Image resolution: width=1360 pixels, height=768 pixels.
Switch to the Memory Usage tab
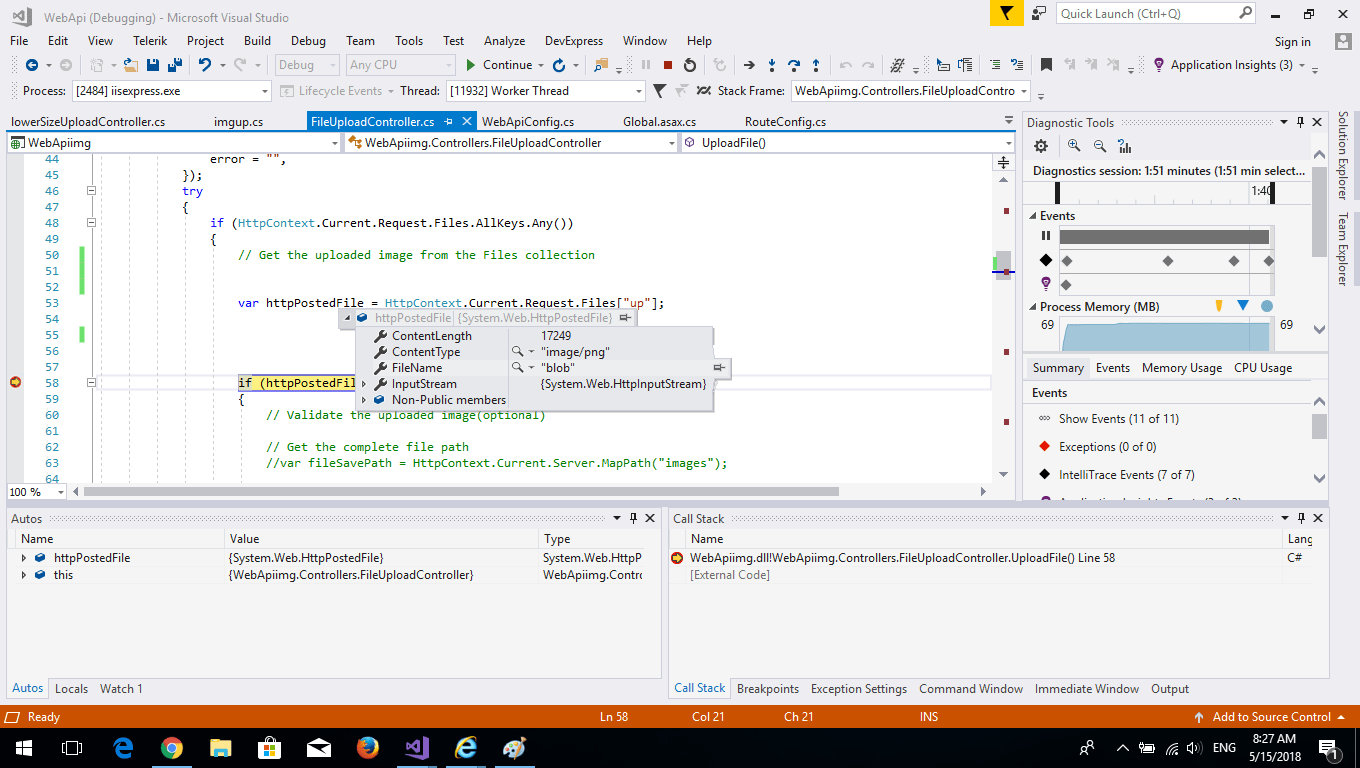1181,368
